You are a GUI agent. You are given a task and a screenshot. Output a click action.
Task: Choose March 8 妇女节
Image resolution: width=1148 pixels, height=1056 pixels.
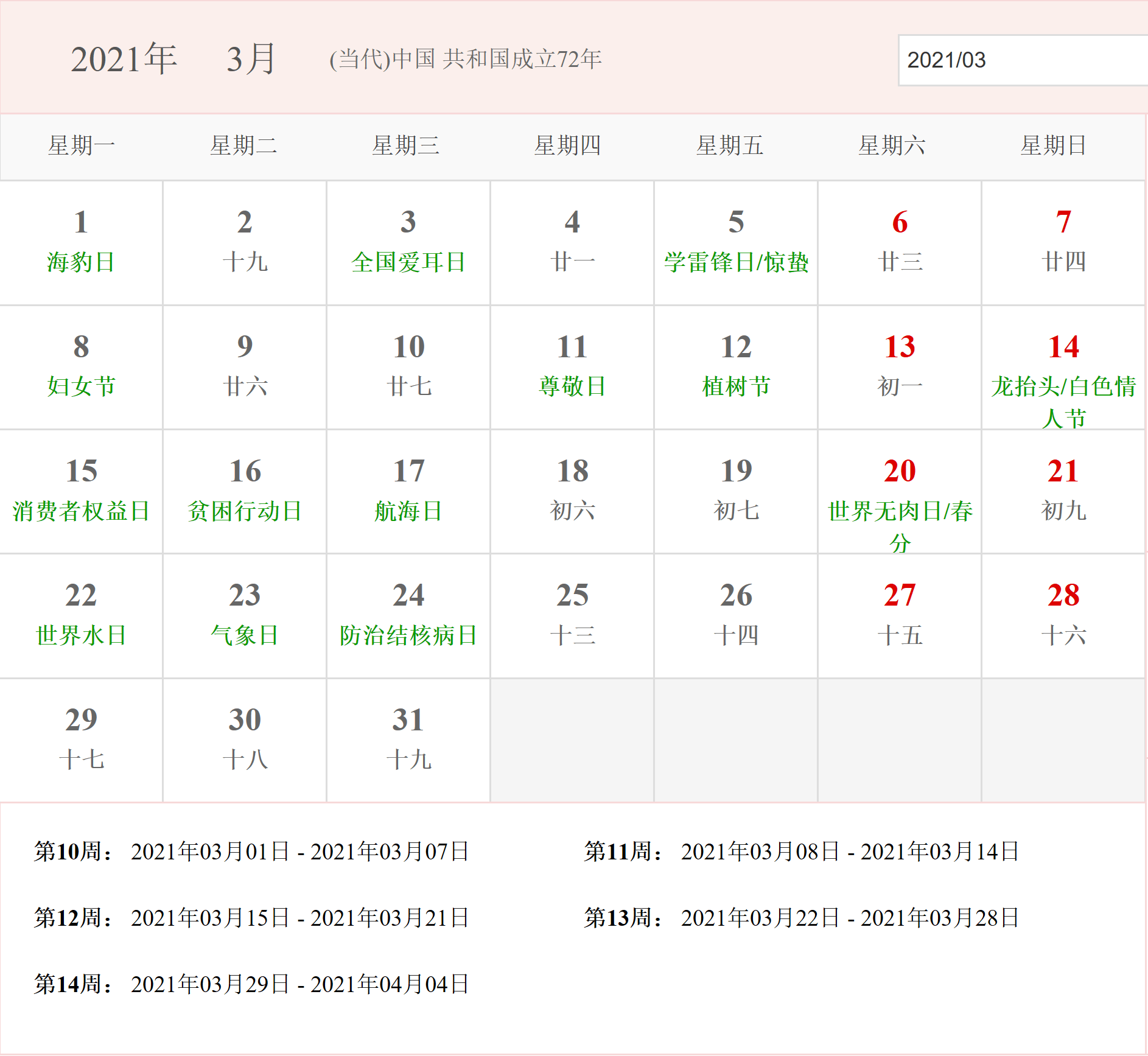(x=81, y=367)
